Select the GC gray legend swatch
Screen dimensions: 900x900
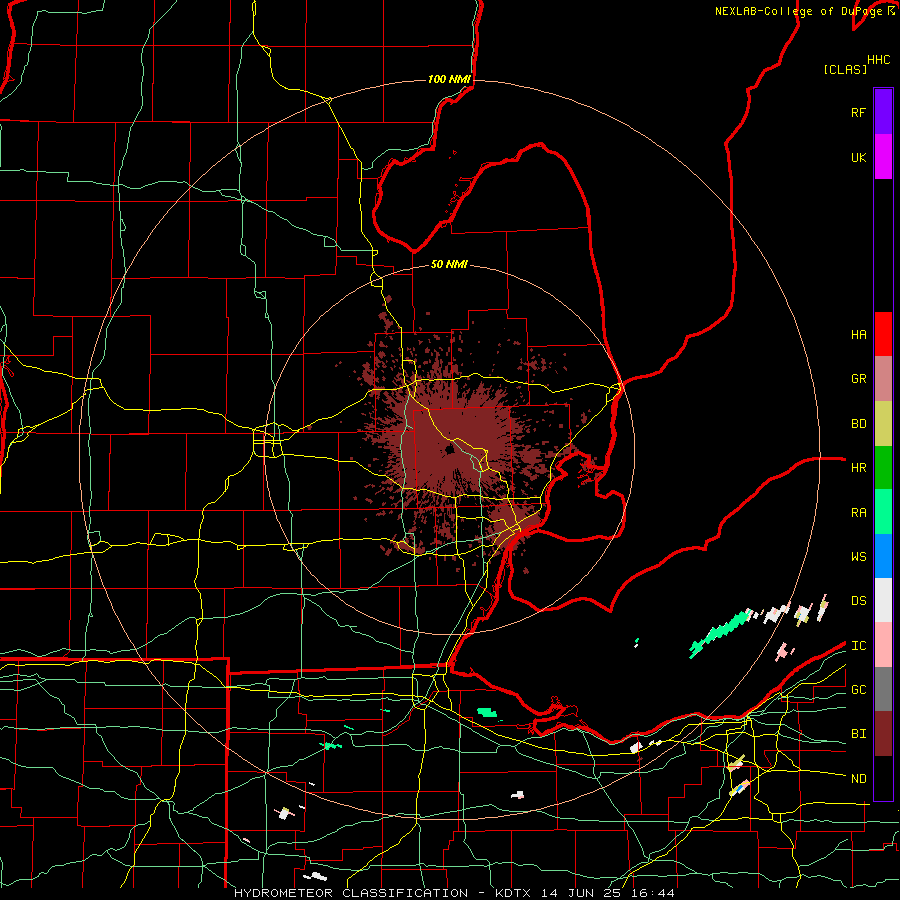point(883,689)
